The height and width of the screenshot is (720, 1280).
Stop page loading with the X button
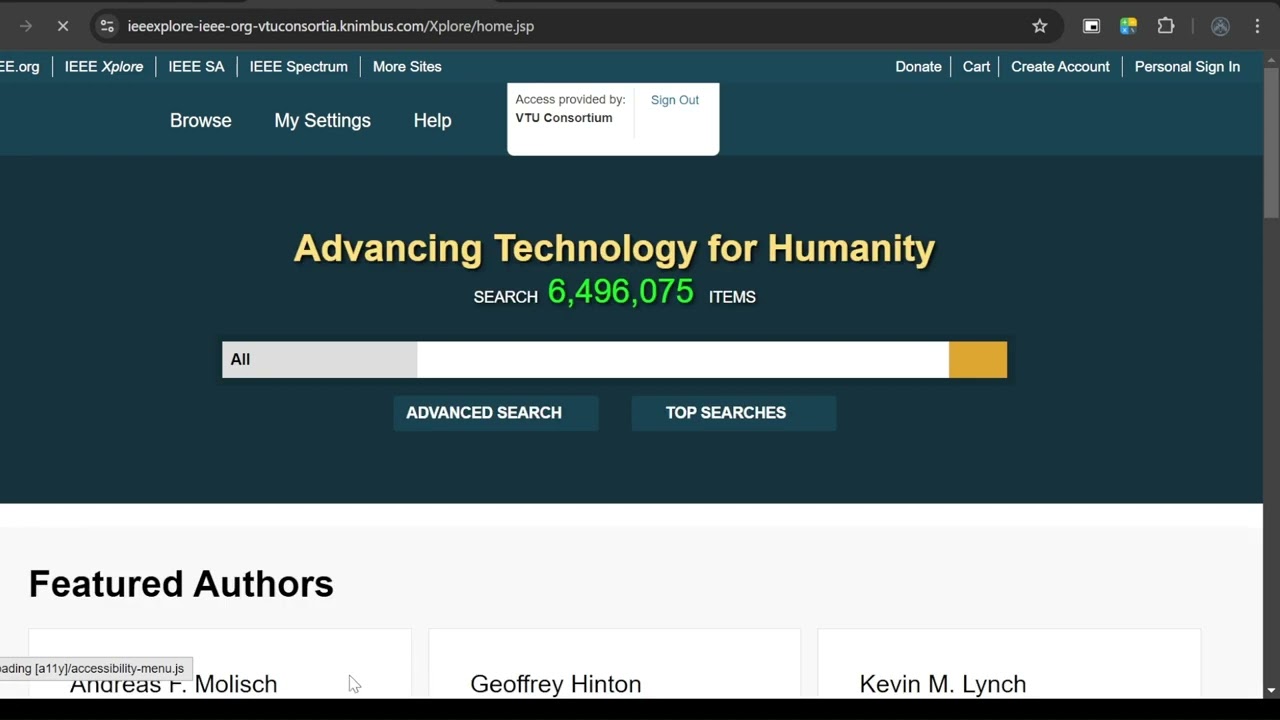point(63,26)
